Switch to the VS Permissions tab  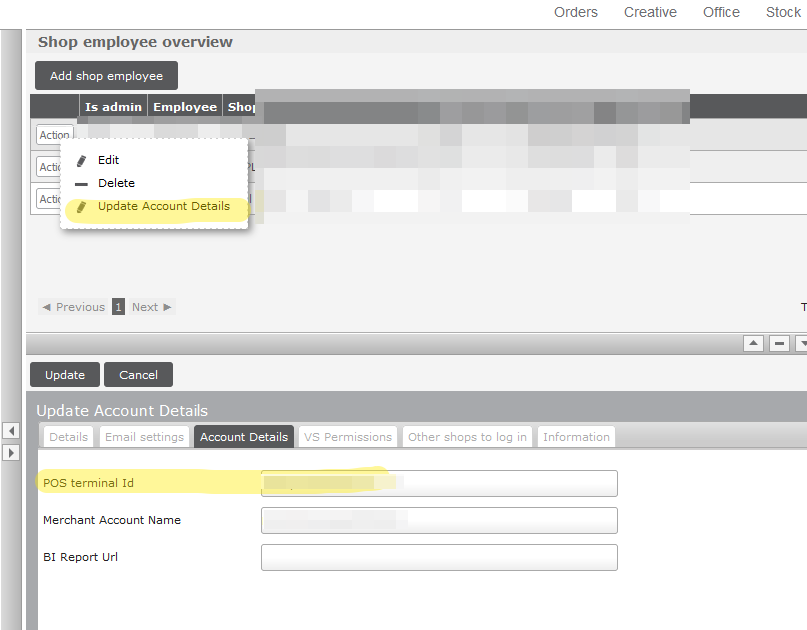(x=347, y=437)
